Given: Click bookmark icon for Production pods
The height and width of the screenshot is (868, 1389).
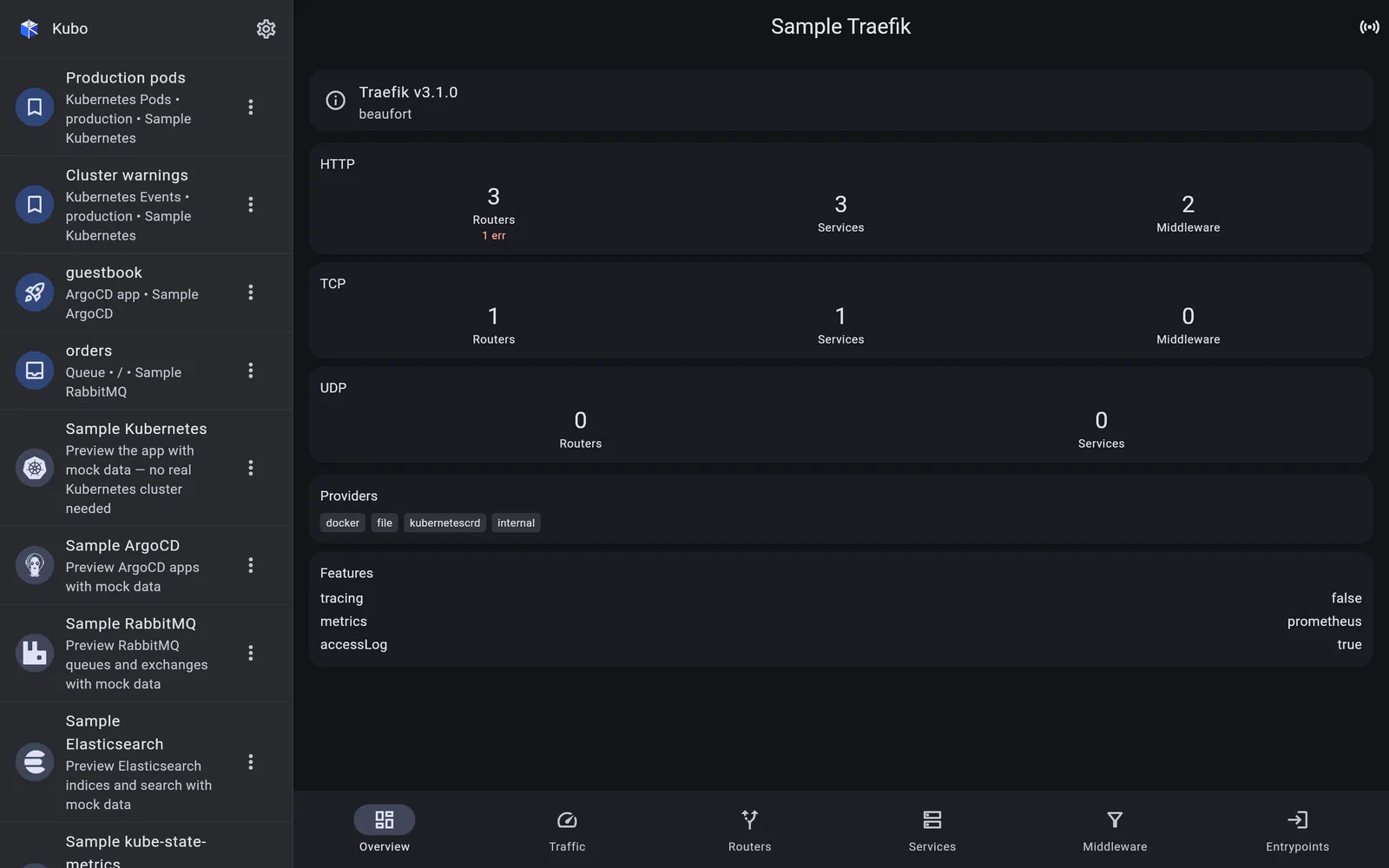Looking at the screenshot, I should tap(35, 107).
